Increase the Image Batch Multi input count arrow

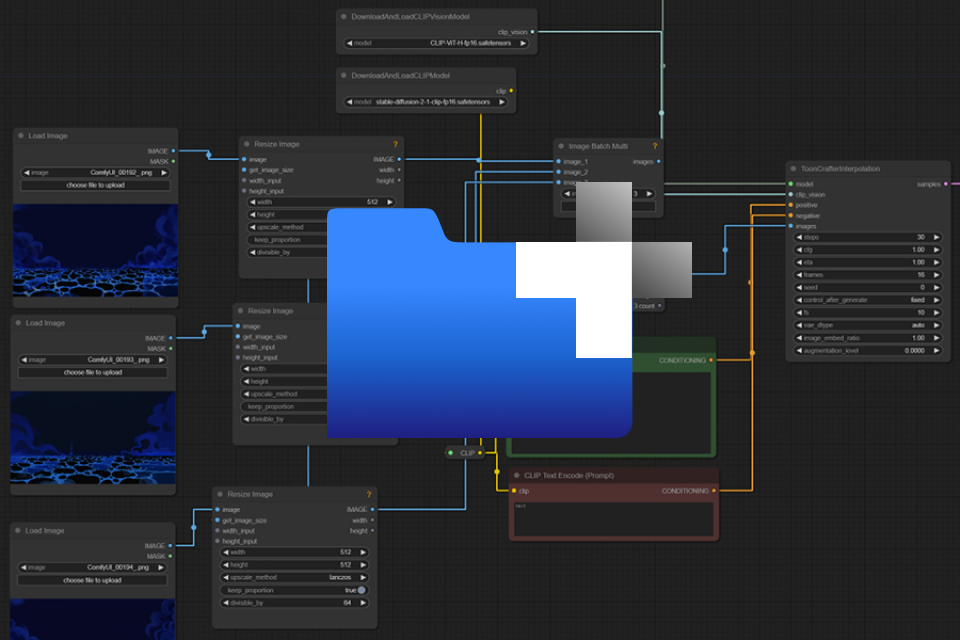coord(649,194)
